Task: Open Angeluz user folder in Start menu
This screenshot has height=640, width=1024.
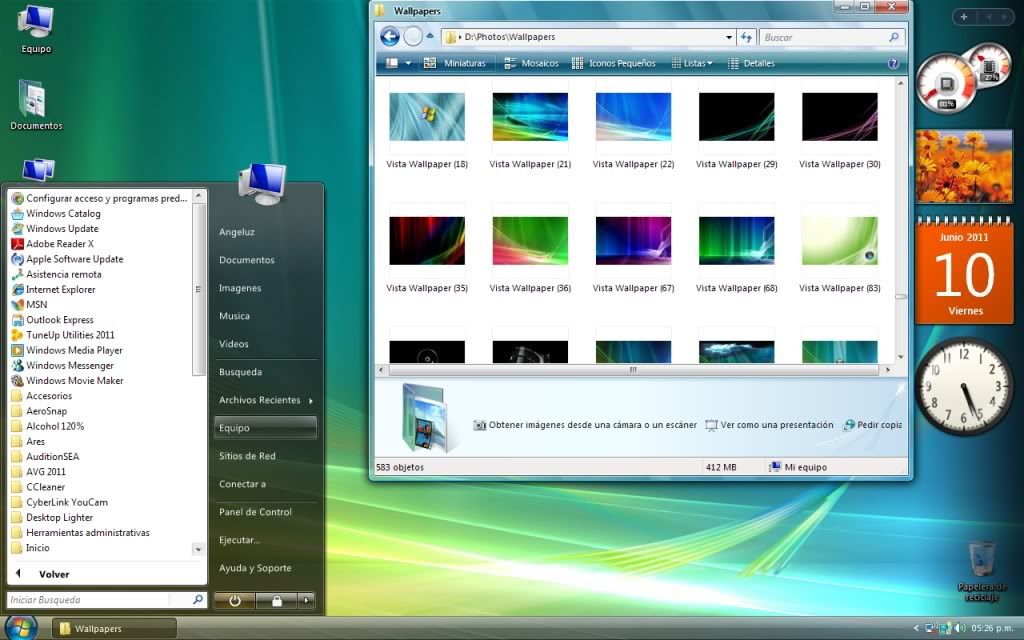Action: 237,232
